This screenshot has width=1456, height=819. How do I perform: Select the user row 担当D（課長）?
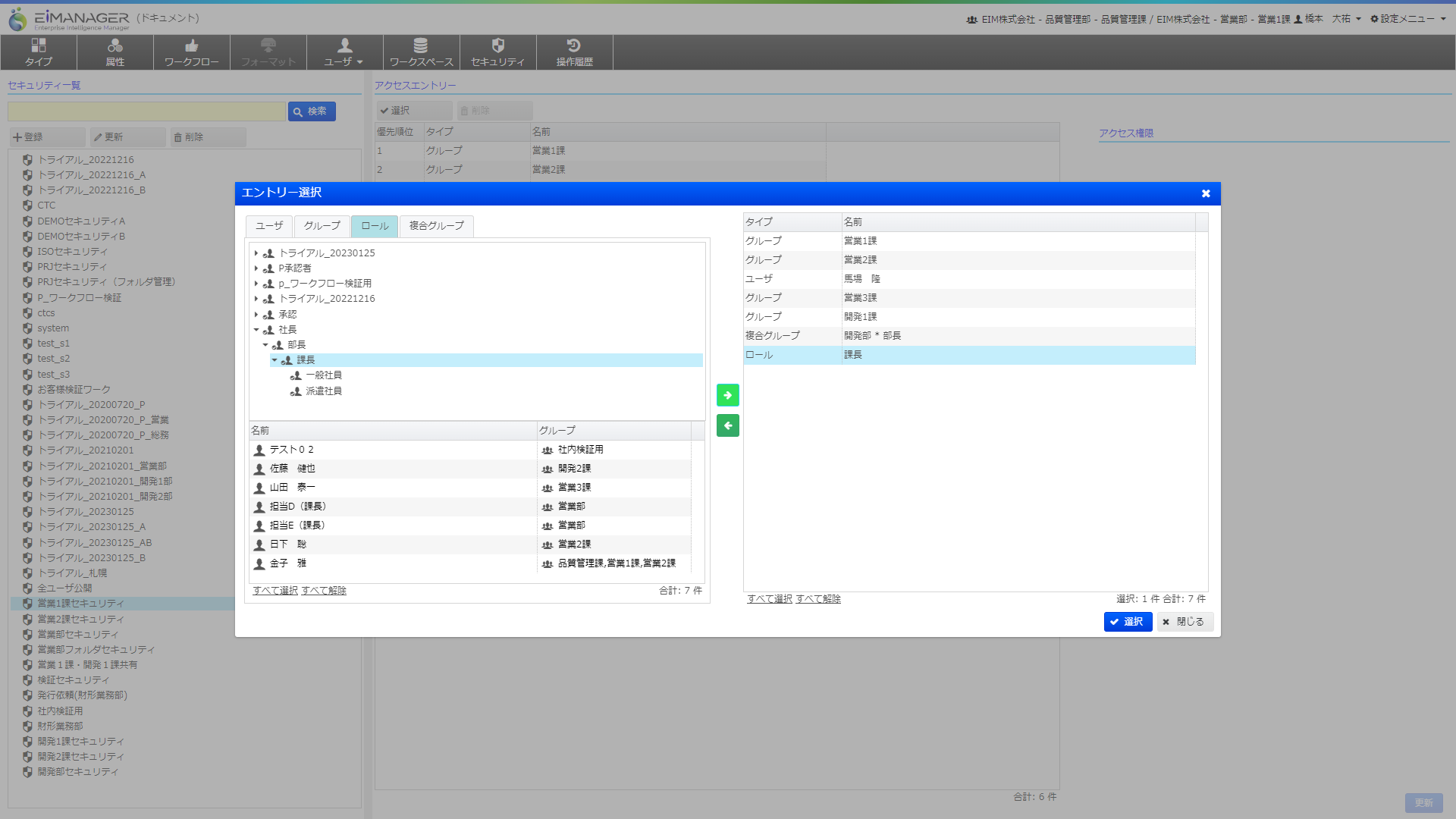point(470,507)
